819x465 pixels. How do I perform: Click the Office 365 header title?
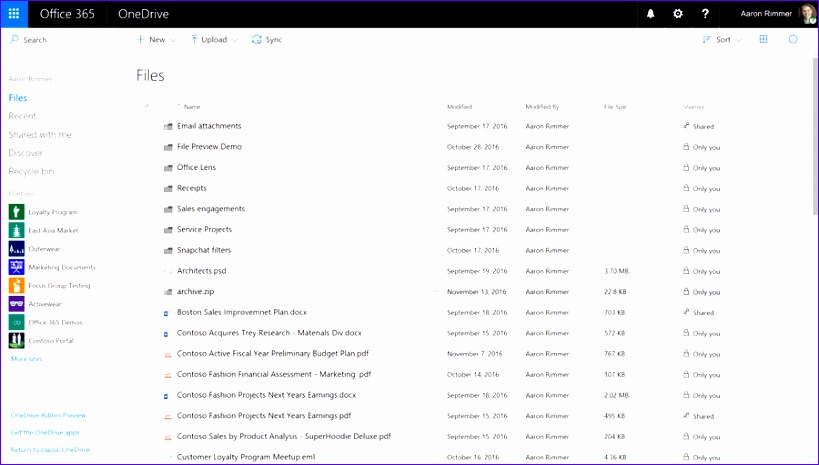click(x=67, y=14)
